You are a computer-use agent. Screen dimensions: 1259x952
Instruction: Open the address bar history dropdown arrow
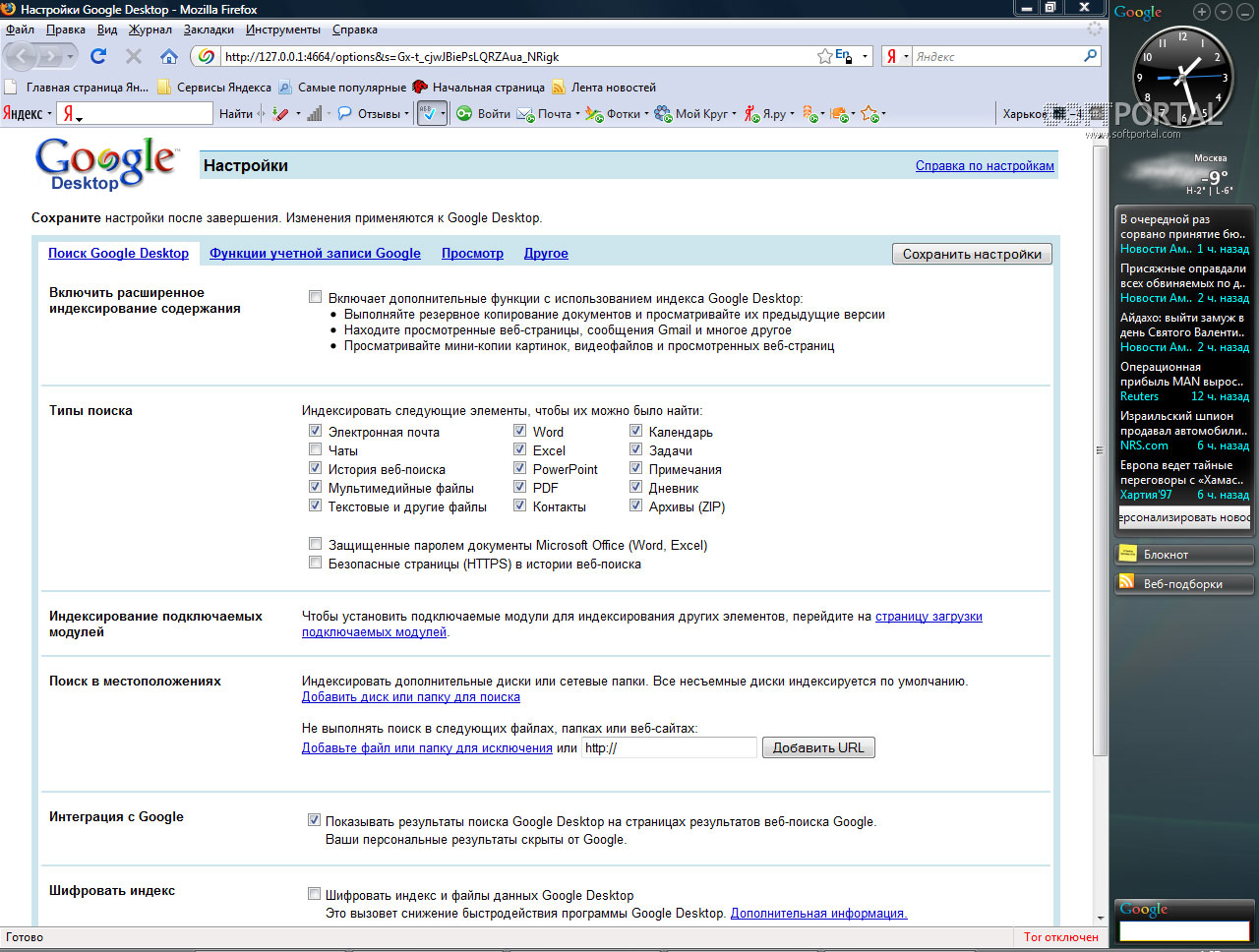tap(866, 56)
